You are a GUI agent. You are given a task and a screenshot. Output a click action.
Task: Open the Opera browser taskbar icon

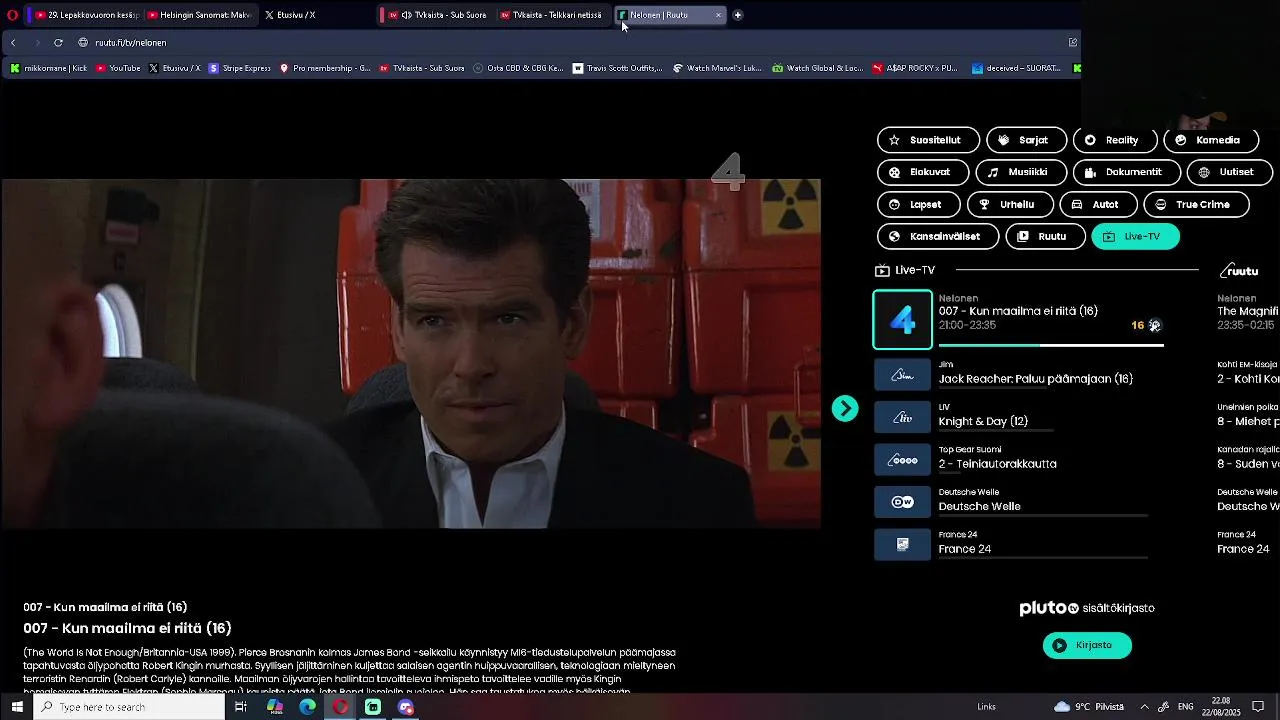340,707
